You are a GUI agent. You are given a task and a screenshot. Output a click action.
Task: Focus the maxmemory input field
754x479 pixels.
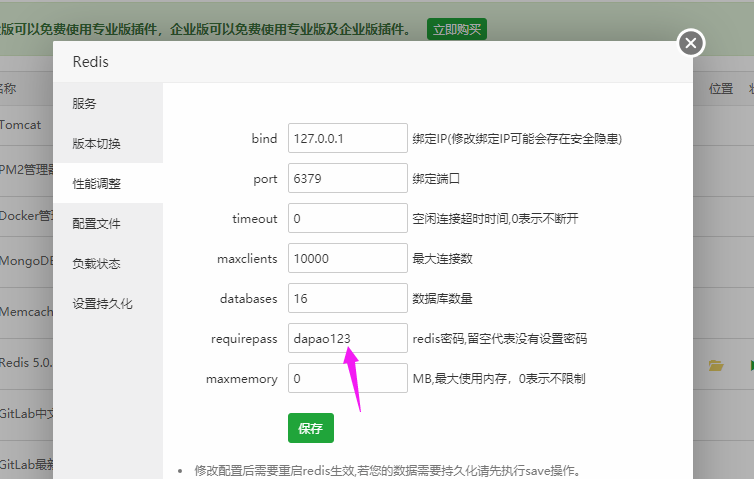click(x=348, y=378)
